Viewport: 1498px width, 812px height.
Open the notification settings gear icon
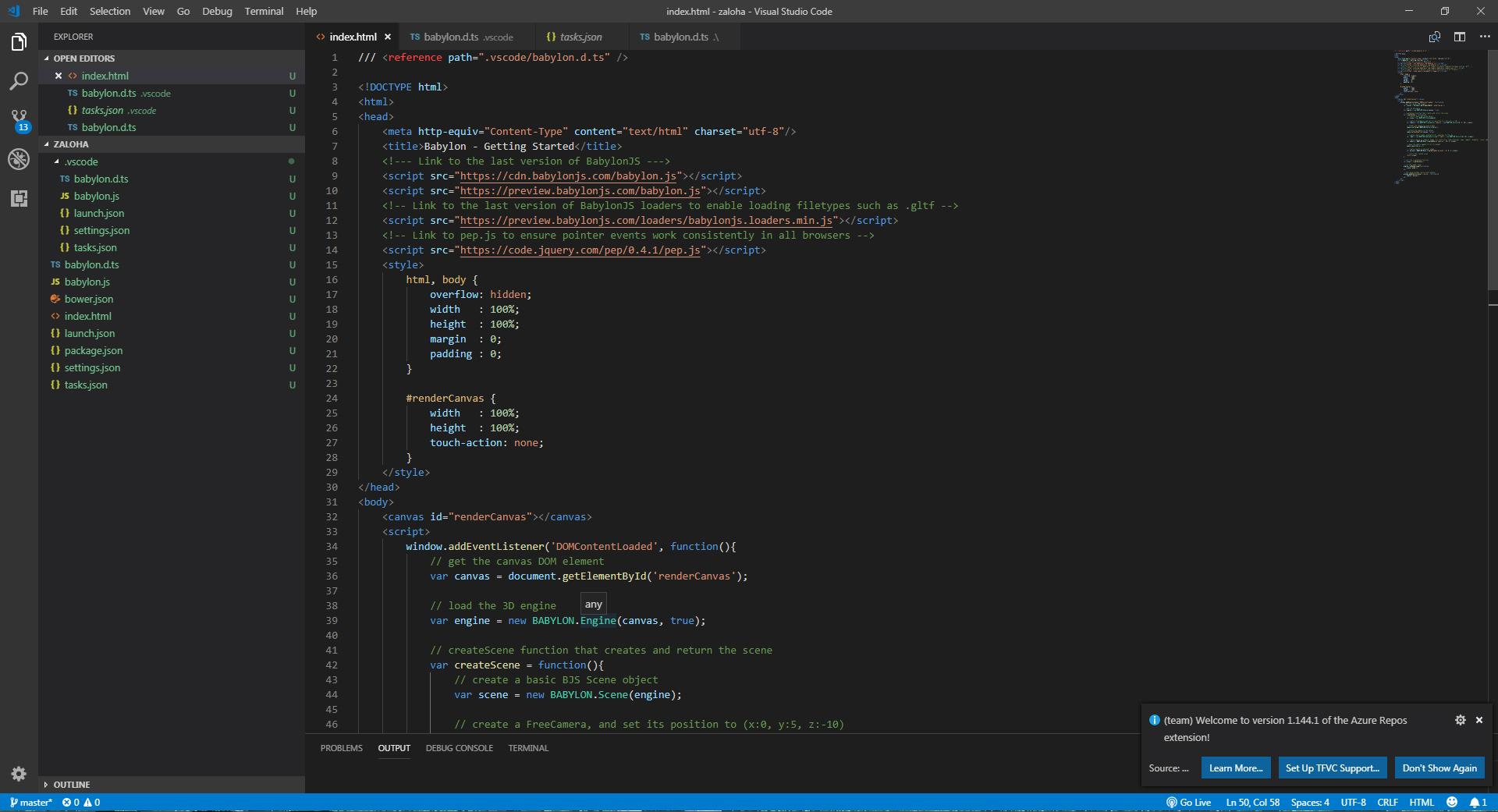(x=1461, y=720)
